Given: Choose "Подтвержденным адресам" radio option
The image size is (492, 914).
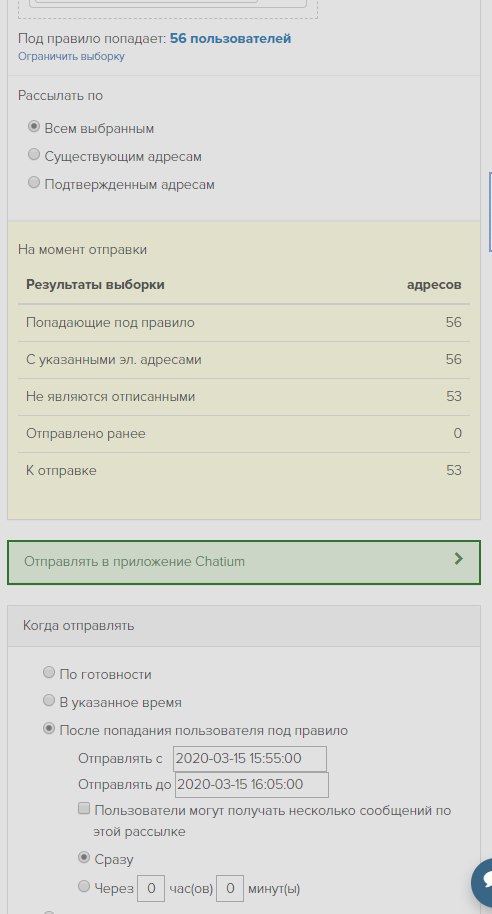Looking at the screenshot, I should pyautogui.click(x=34, y=182).
